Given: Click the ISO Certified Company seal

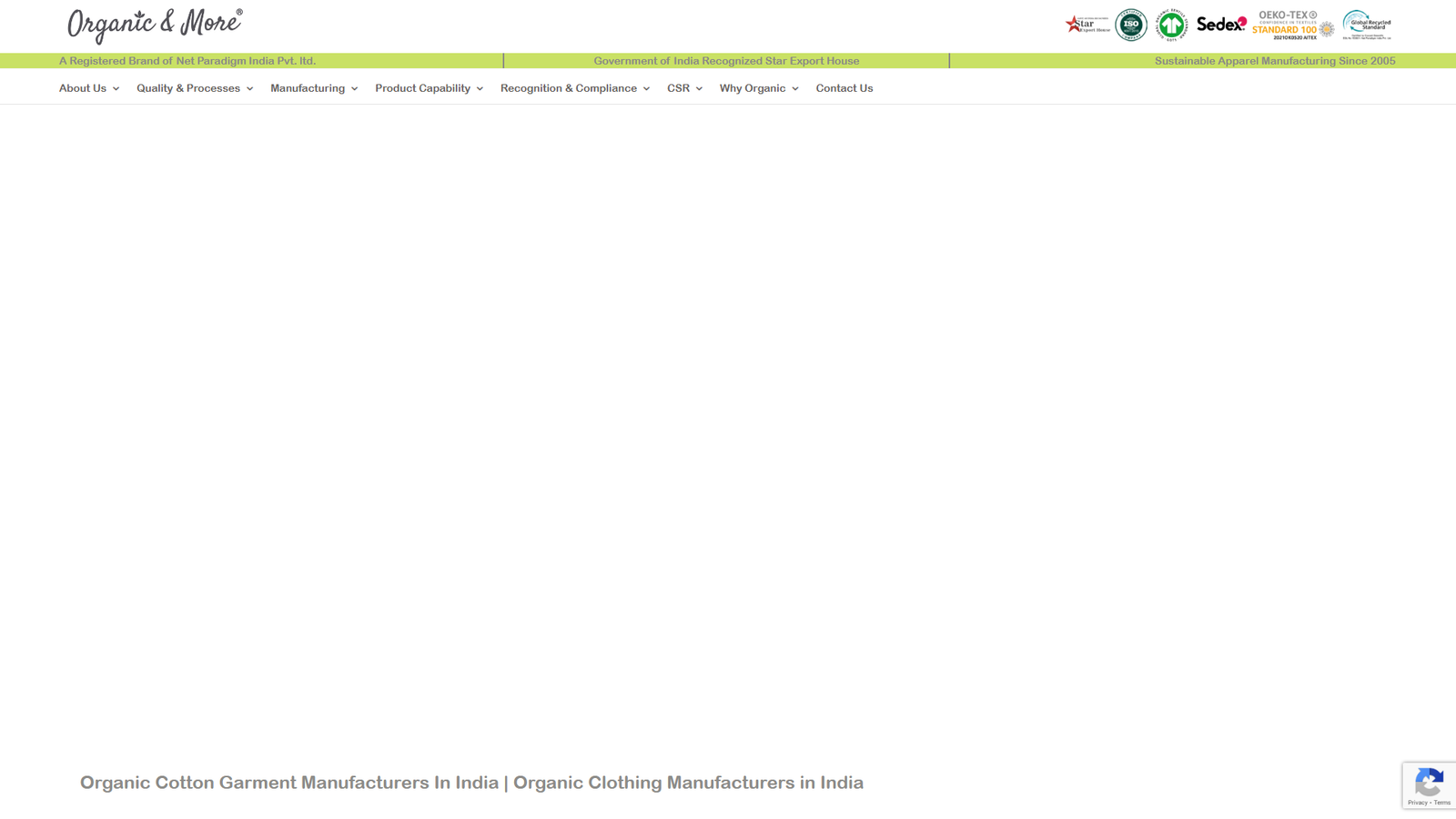Looking at the screenshot, I should pos(1129,25).
